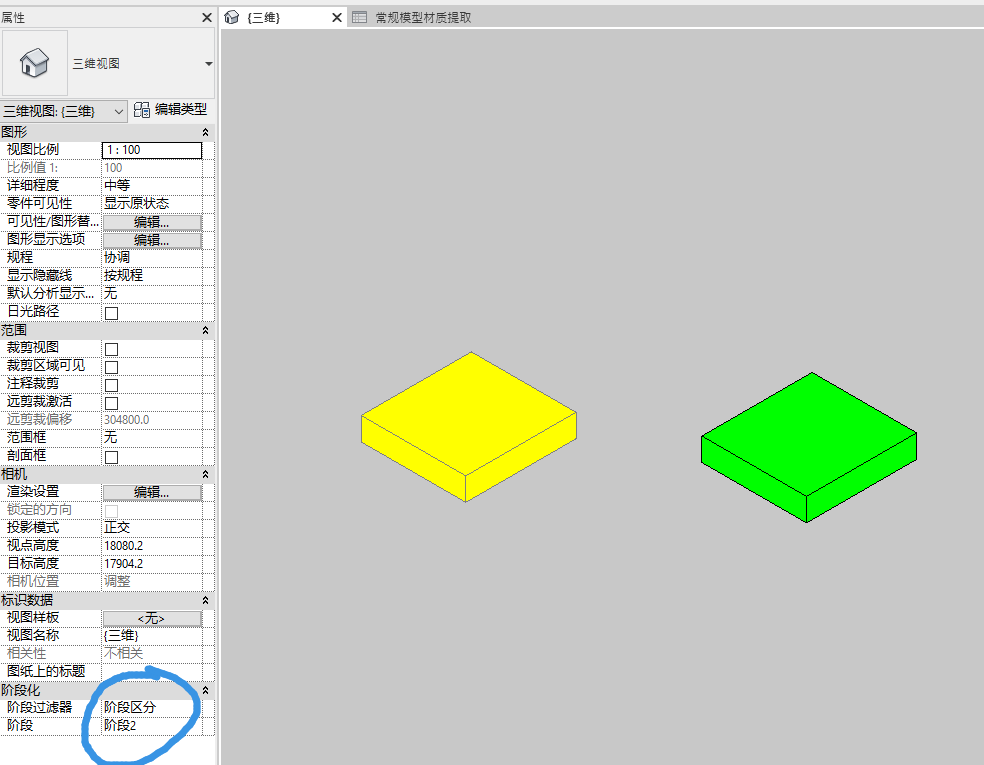Click the 目标高度 value 17904.2

124,564
